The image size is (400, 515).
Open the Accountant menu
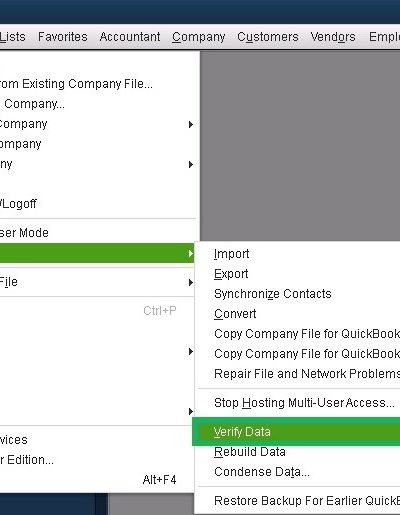[x=130, y=37]
